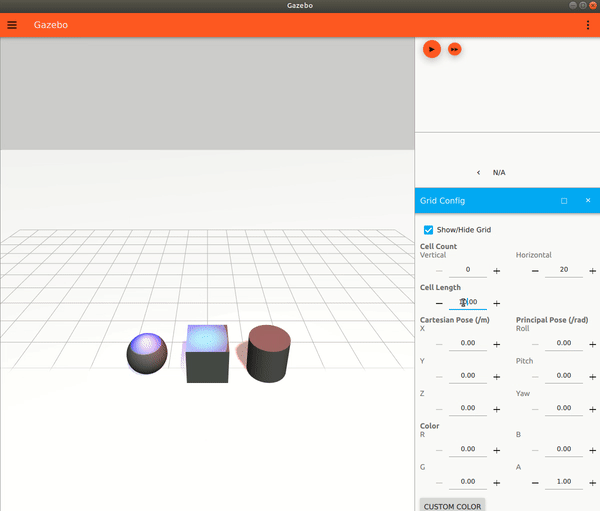Decrease Pitch value with minus

tap(535, 377)
